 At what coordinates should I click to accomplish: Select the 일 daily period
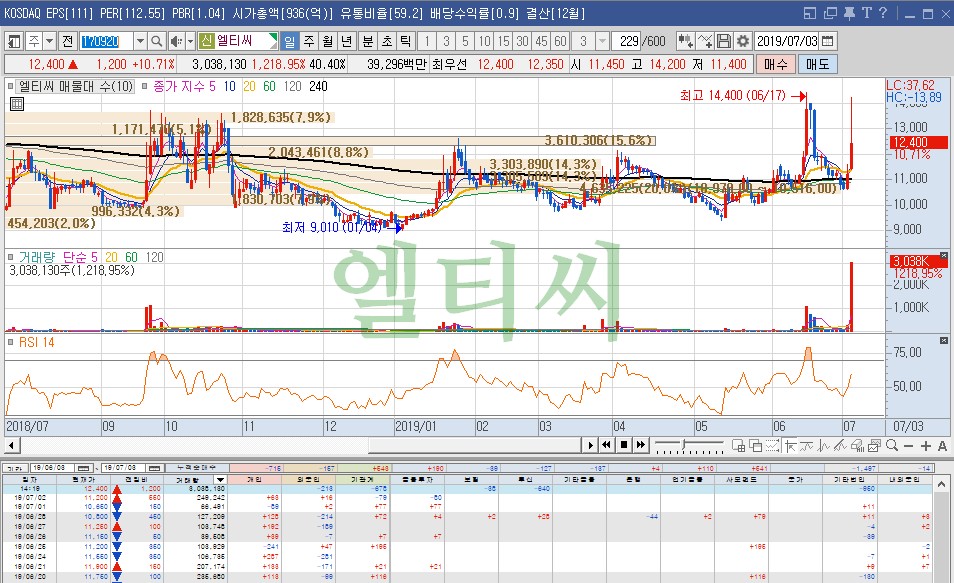(290, 41)
